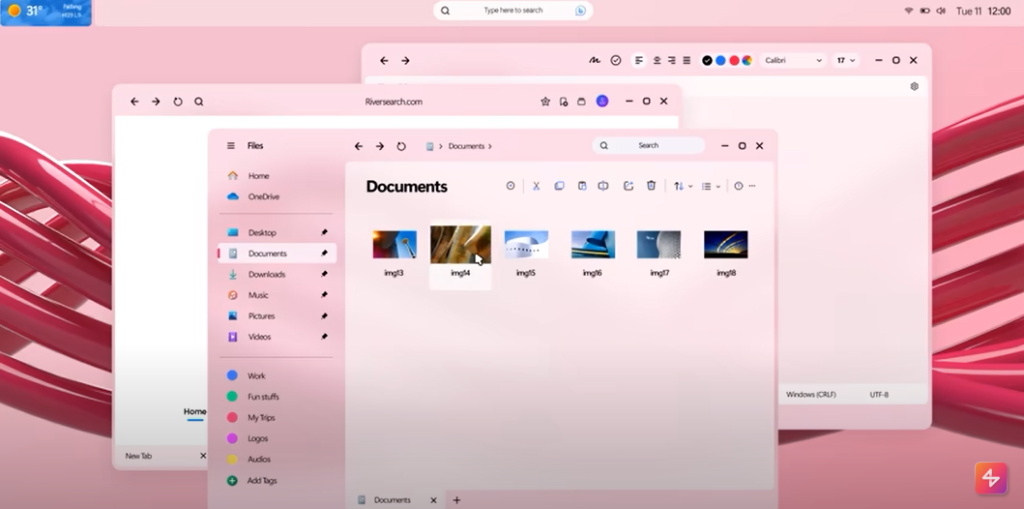Open text editor settings gear
The image size is (1024, 509).
pos(914,86)
